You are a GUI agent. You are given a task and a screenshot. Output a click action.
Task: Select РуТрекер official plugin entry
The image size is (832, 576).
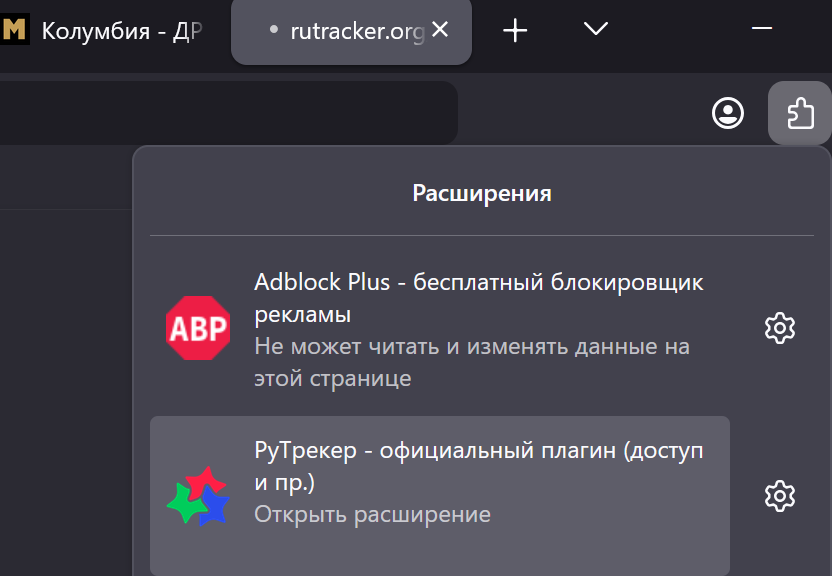440,496
